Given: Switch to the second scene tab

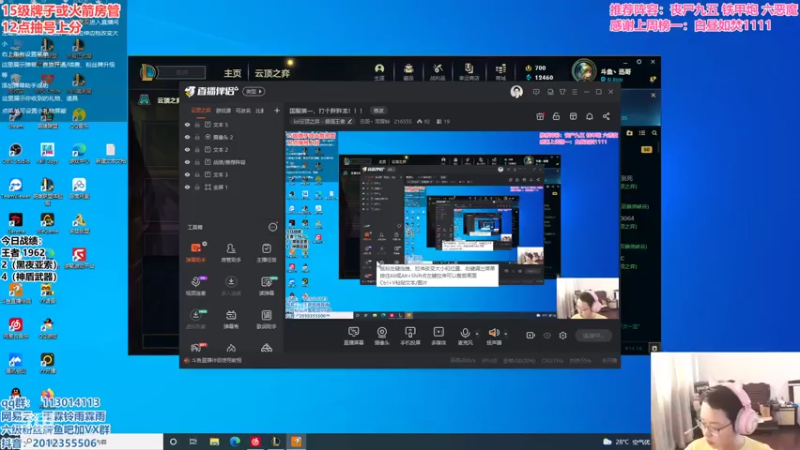Looking at the screenshot, I should pos(223,110).
